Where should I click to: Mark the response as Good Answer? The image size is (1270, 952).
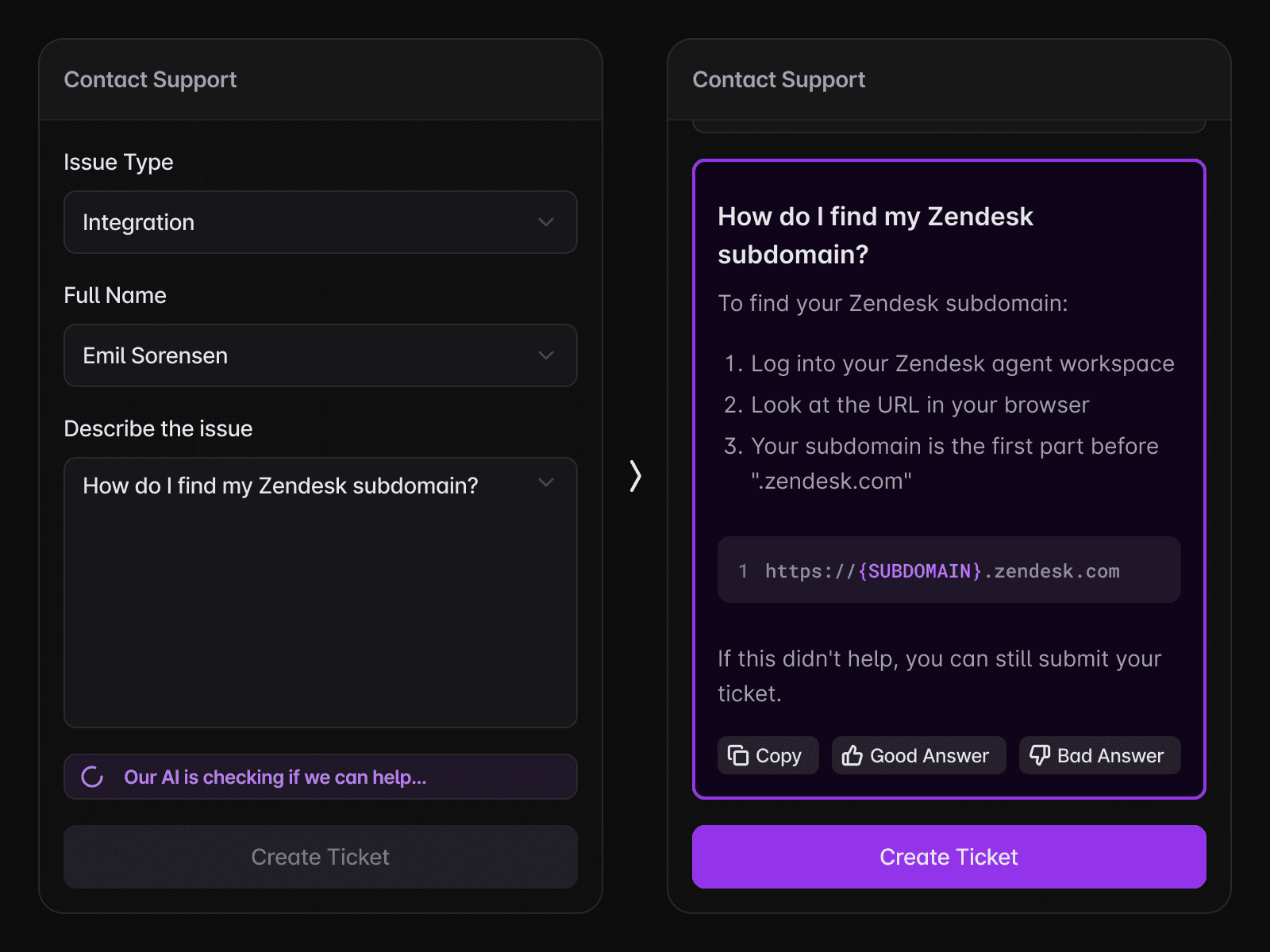(918, 755)
